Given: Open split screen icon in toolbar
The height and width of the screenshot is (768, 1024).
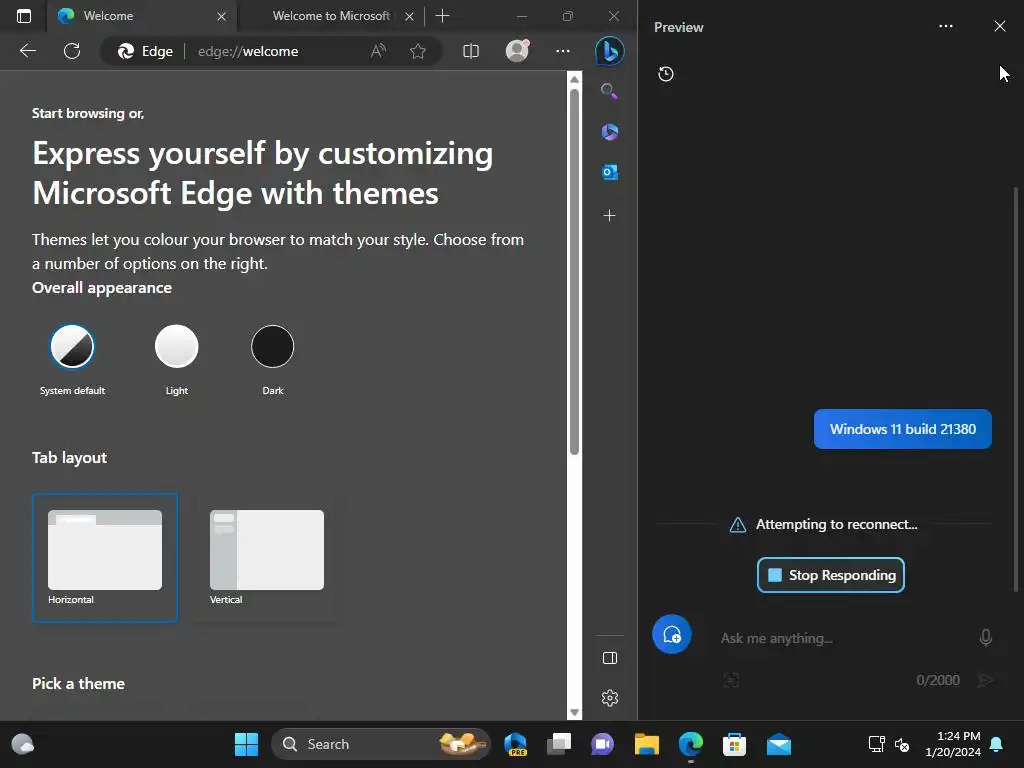Looking at the screenshot, I should [x=471, y=51].
